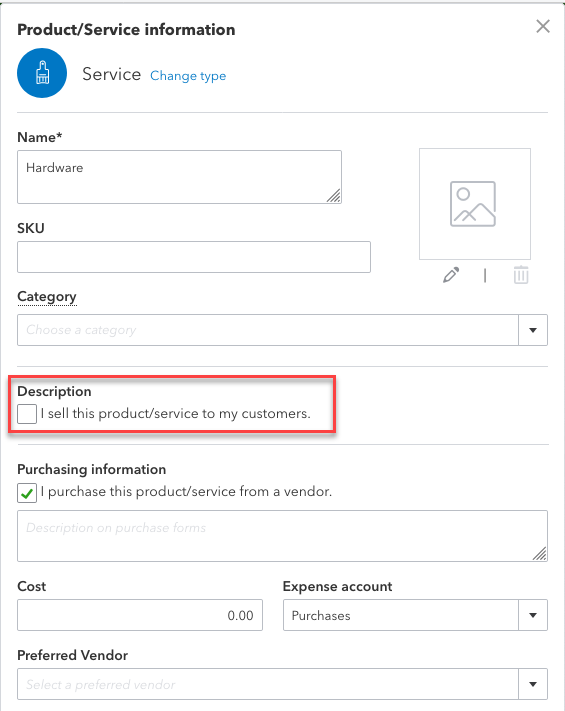Click the Name field resize handle
This screenshot has height=711, width=565.
point(334,196)
